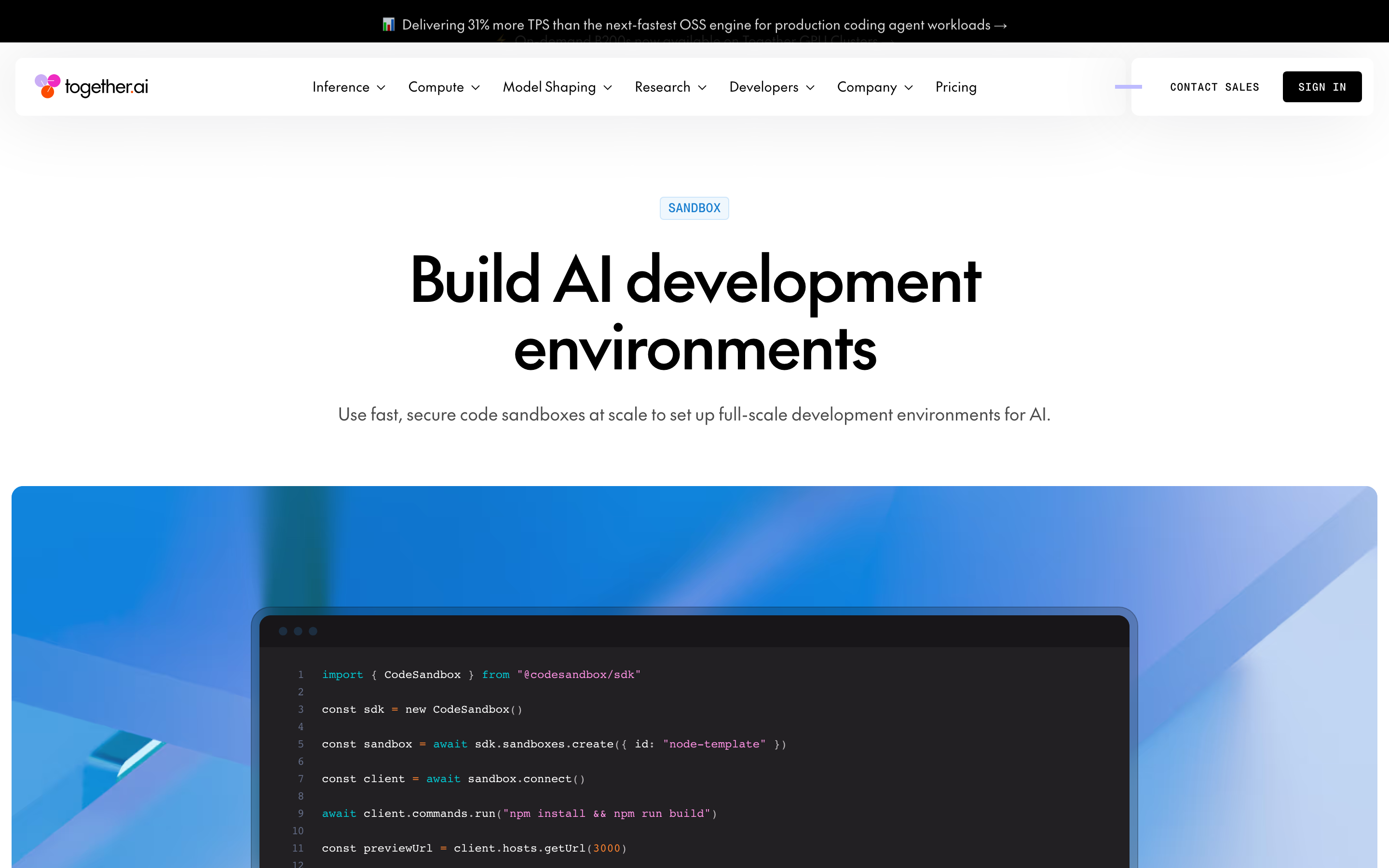
Task: Click the second window dot in code editor
Action: tap(298, 631)
